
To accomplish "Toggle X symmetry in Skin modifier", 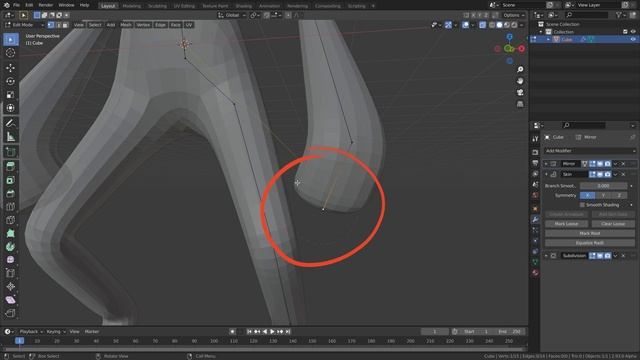I will (587, 196).
